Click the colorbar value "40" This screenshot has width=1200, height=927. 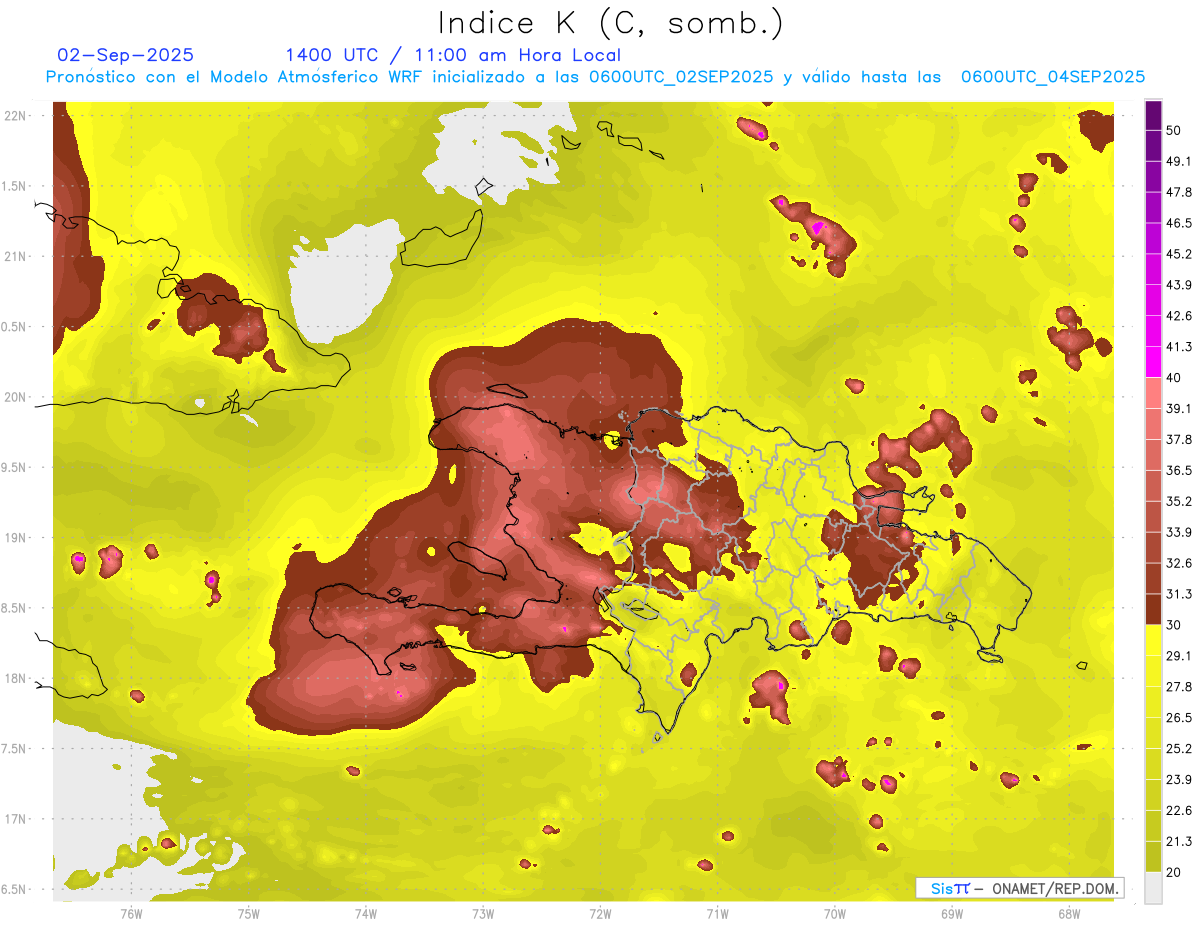pos(1174,378)
